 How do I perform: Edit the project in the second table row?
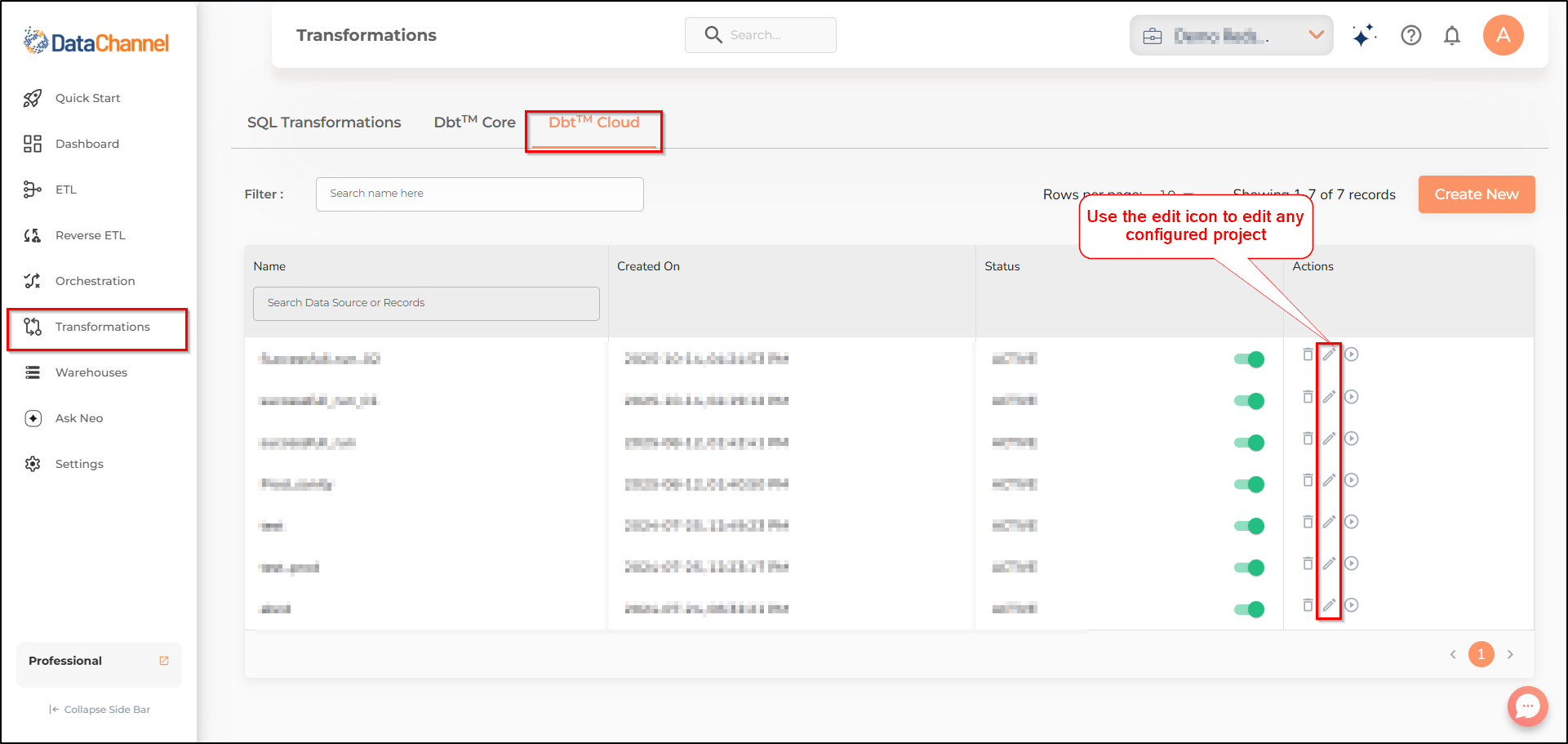(x=1329, y=397)
